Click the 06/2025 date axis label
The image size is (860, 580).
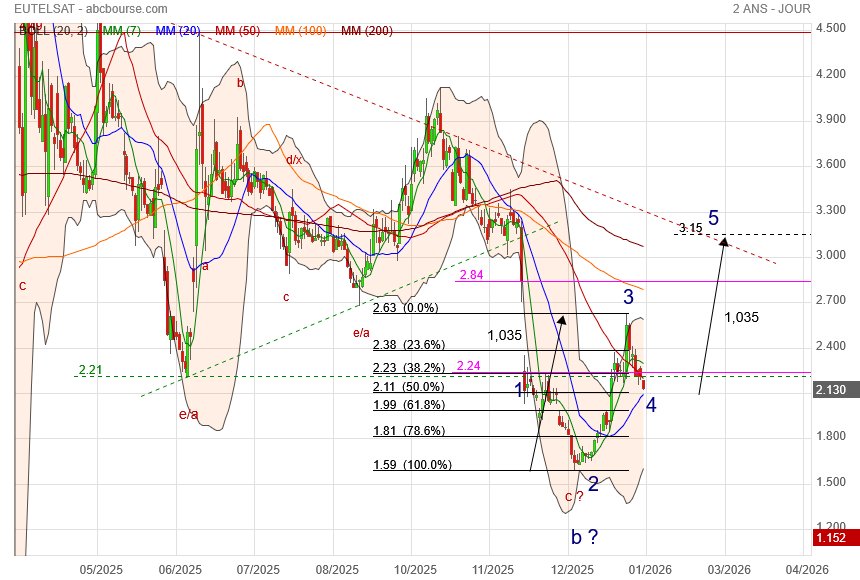click(x=180, y=570)
